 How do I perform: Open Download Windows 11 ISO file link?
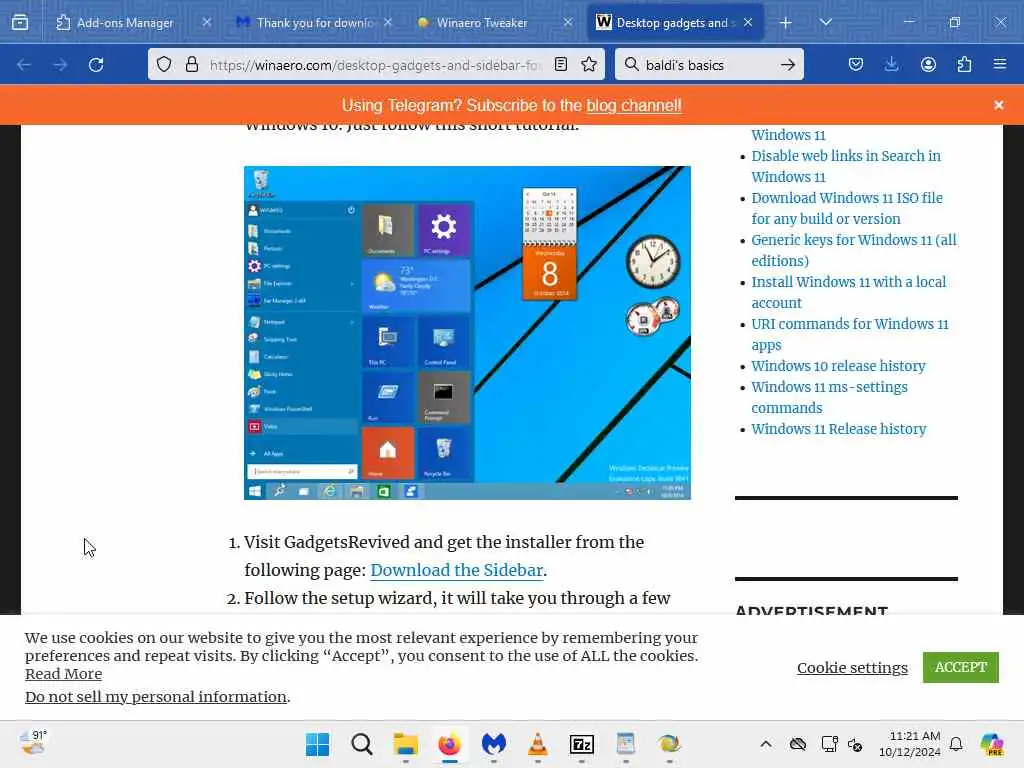pos(846,208)
